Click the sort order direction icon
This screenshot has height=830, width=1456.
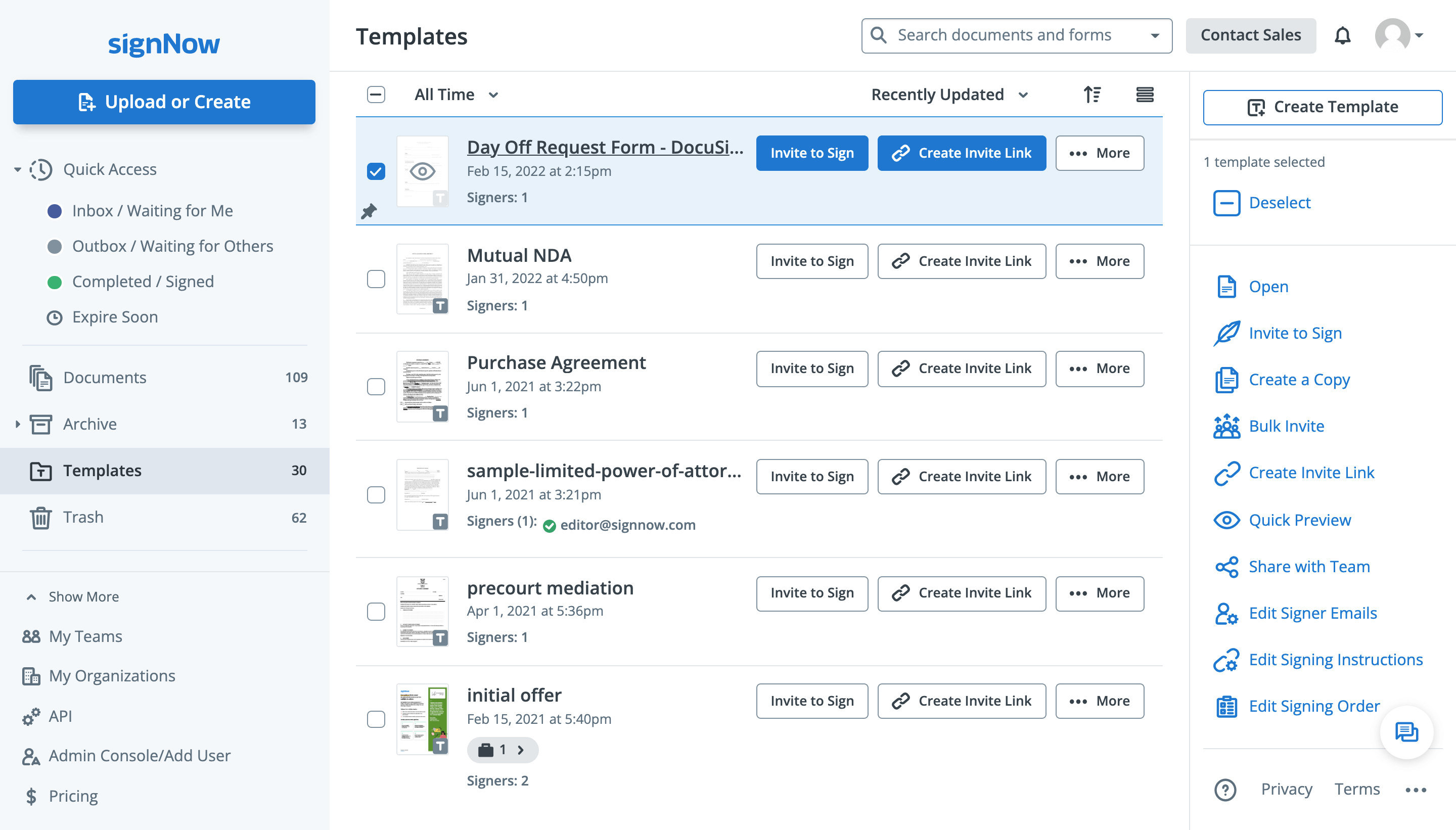click(1091, 95)
